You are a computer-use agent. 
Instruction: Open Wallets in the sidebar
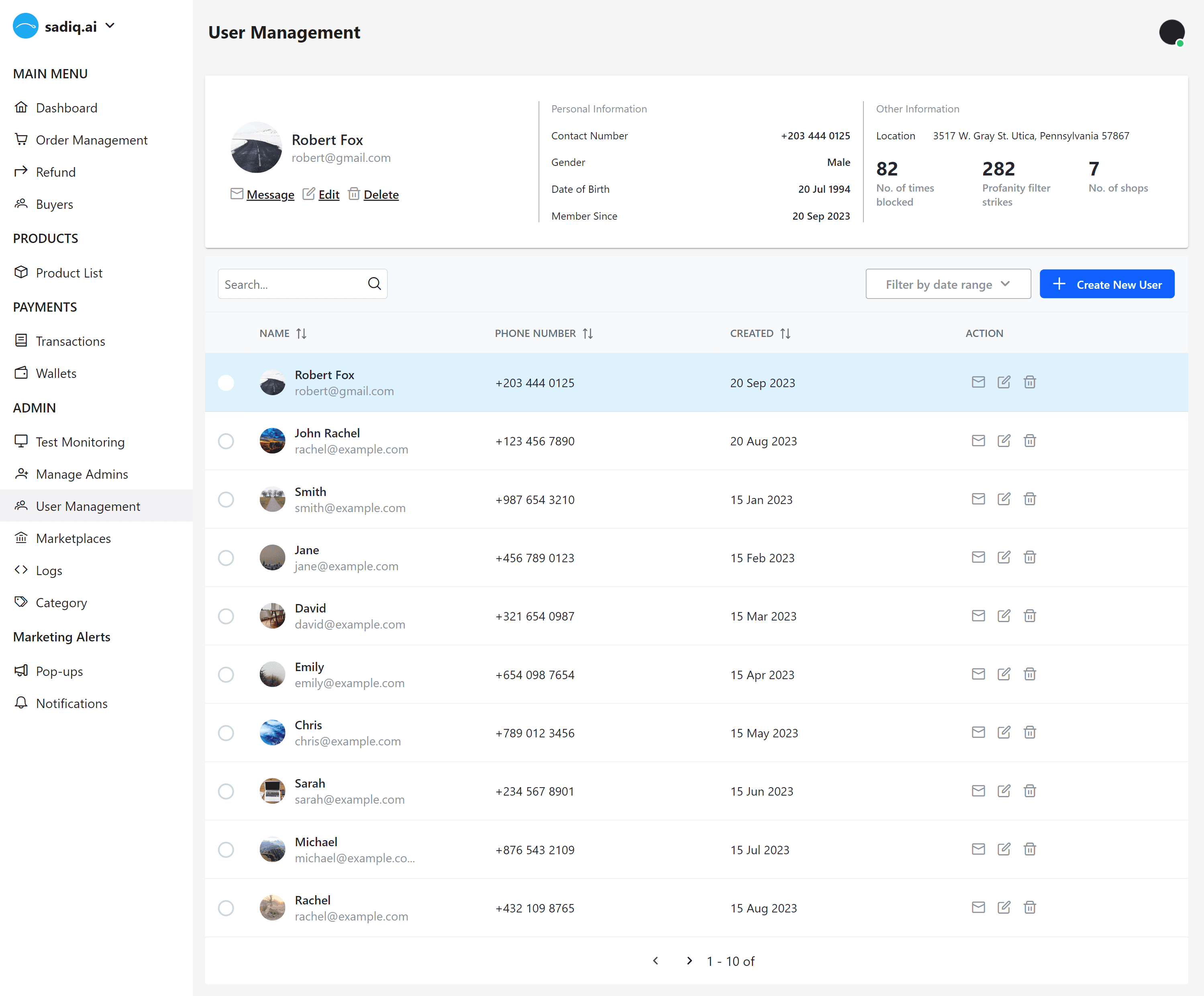[x=96, y=373]
